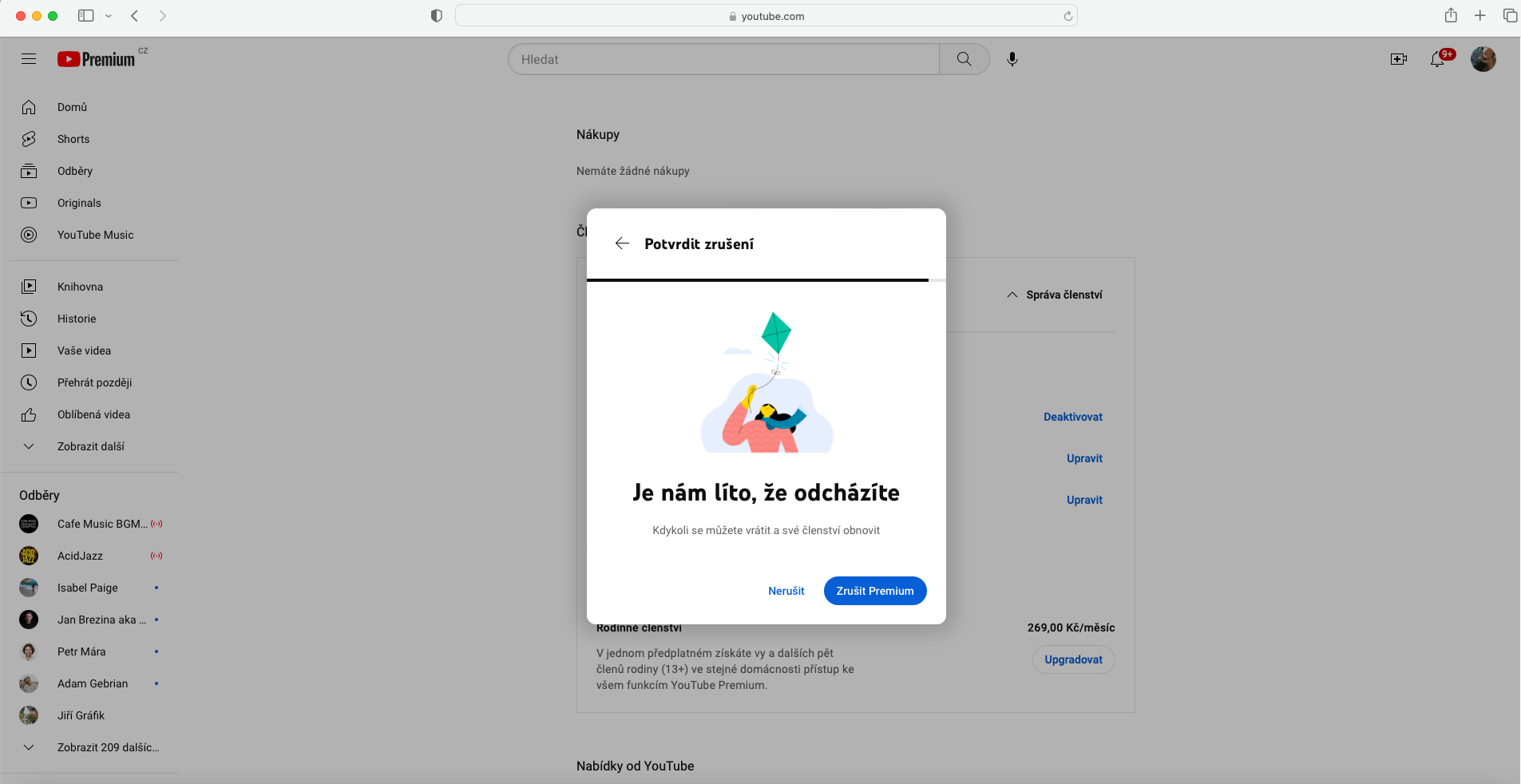Expand Zobrazit další in sidebar
This screenshot has height=784, width=1521.
[x=90, y=446]
